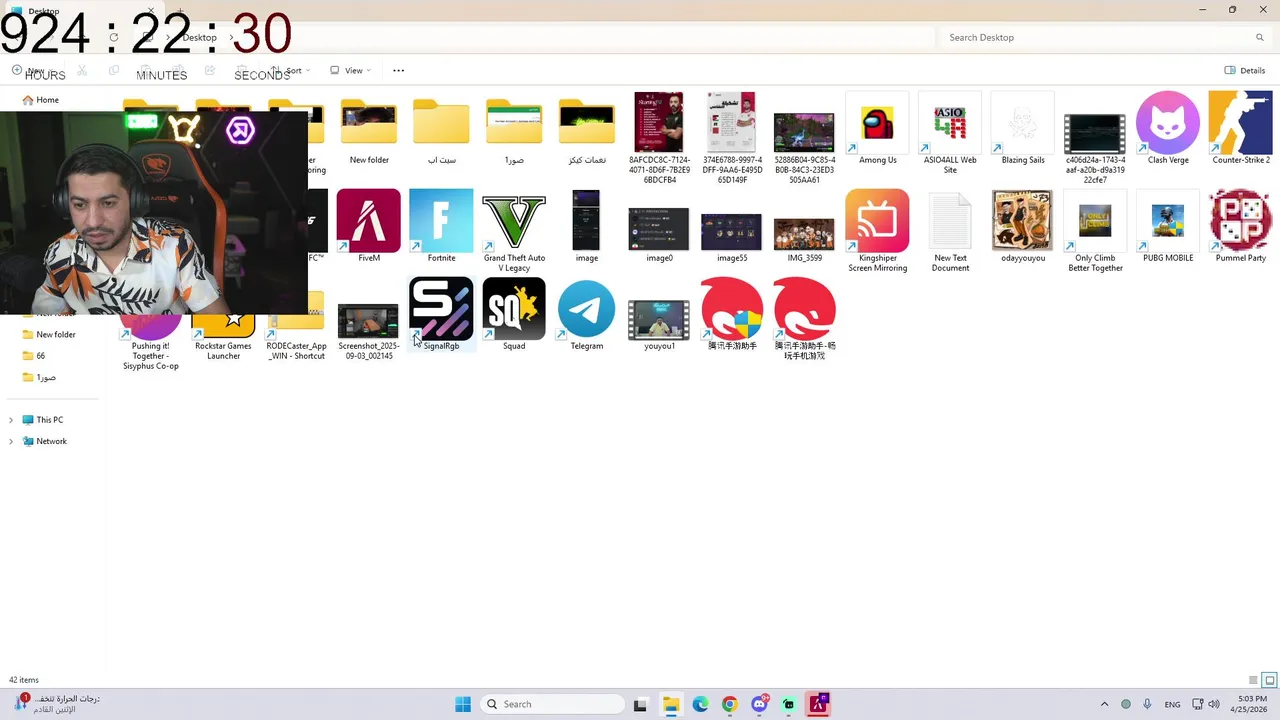
Task: Switch to large thumbnails view toggle
Action: click(x=1269, y=680)
